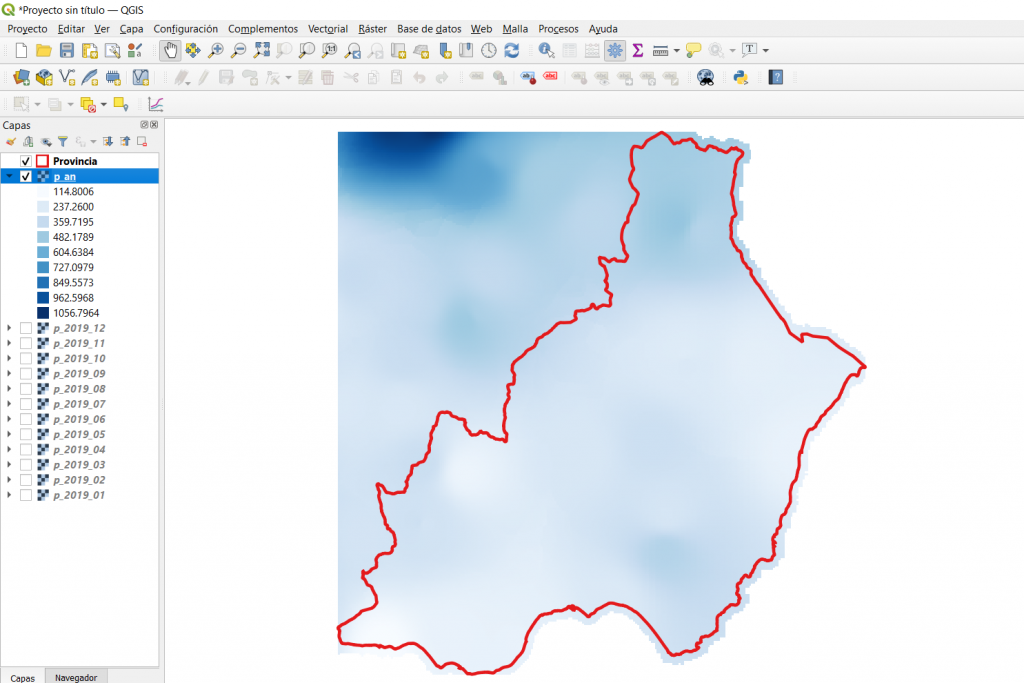Open the processing Toolbox gear icon
1024x683 pixels.
point(615,50)
